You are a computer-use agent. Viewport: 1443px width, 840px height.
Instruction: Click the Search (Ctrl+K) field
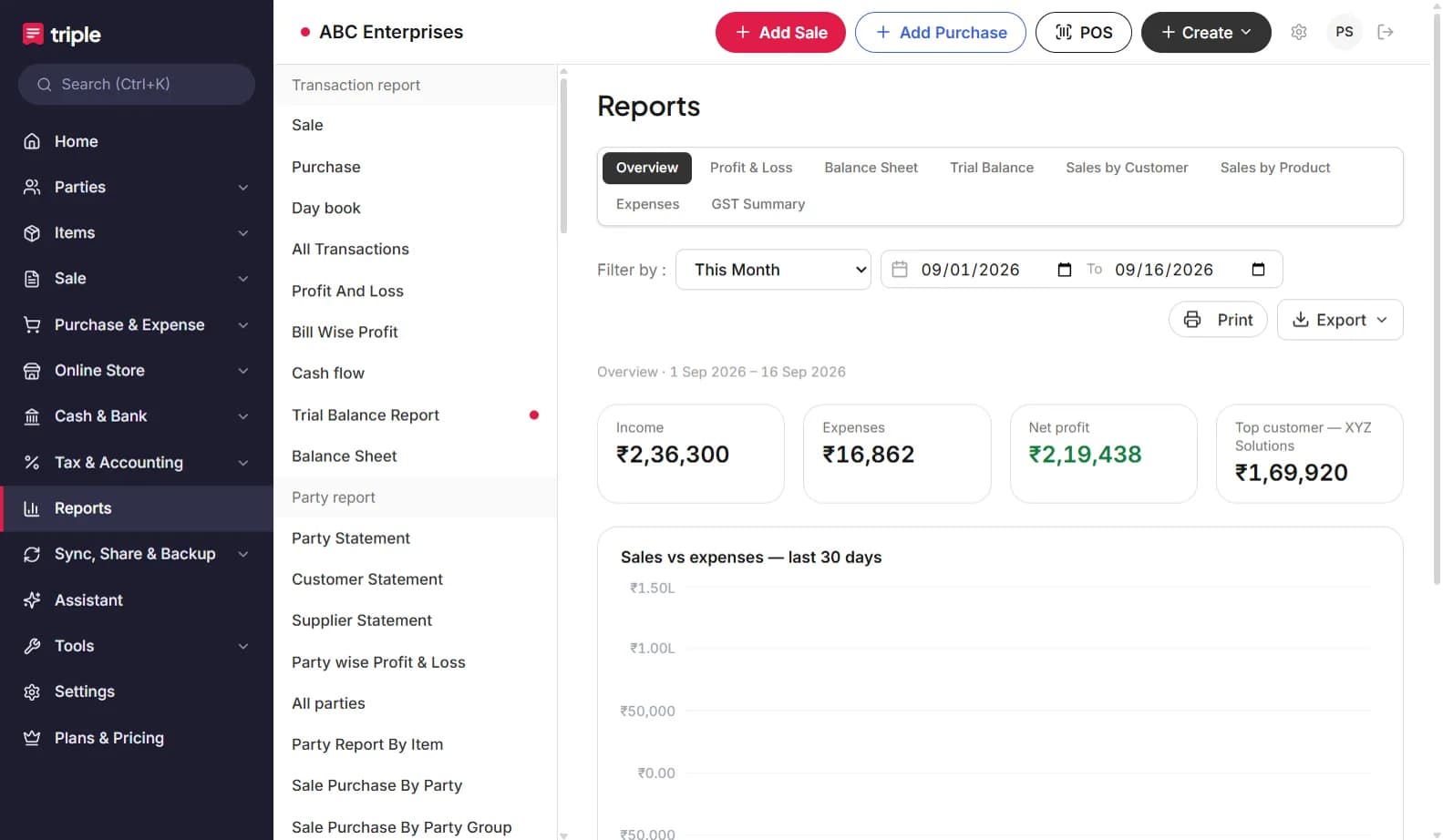tap(137, 85)
